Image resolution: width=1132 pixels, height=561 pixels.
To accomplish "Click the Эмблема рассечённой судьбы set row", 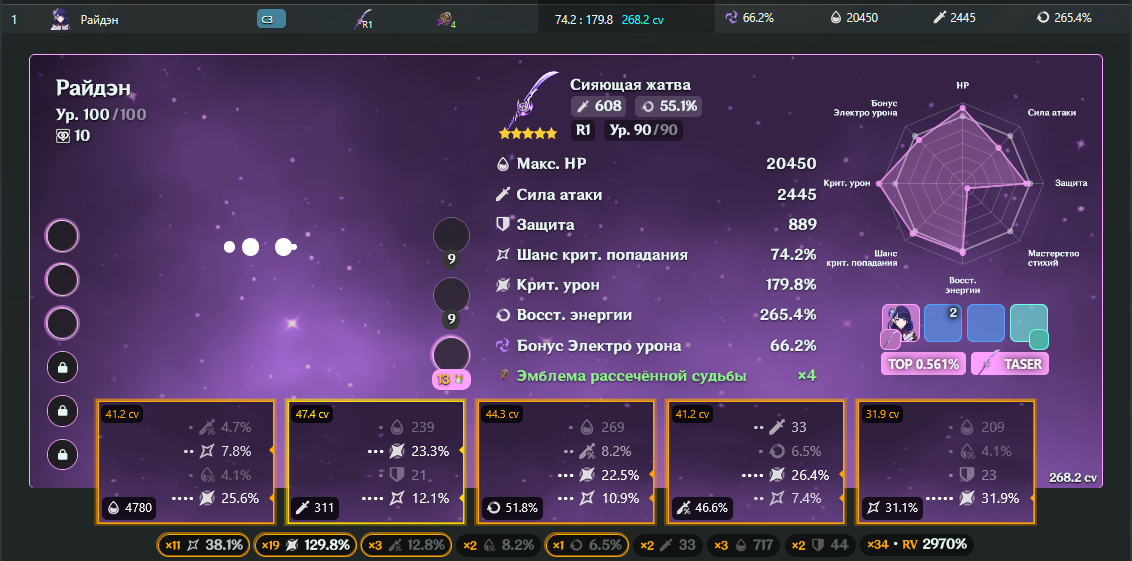I will click(657, 376).
